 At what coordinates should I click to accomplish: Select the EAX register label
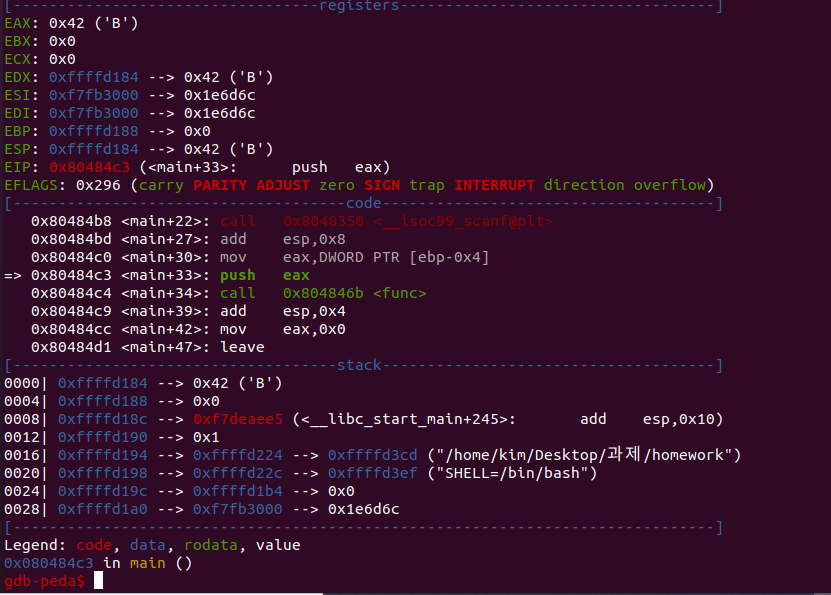[x=17, y=23]
